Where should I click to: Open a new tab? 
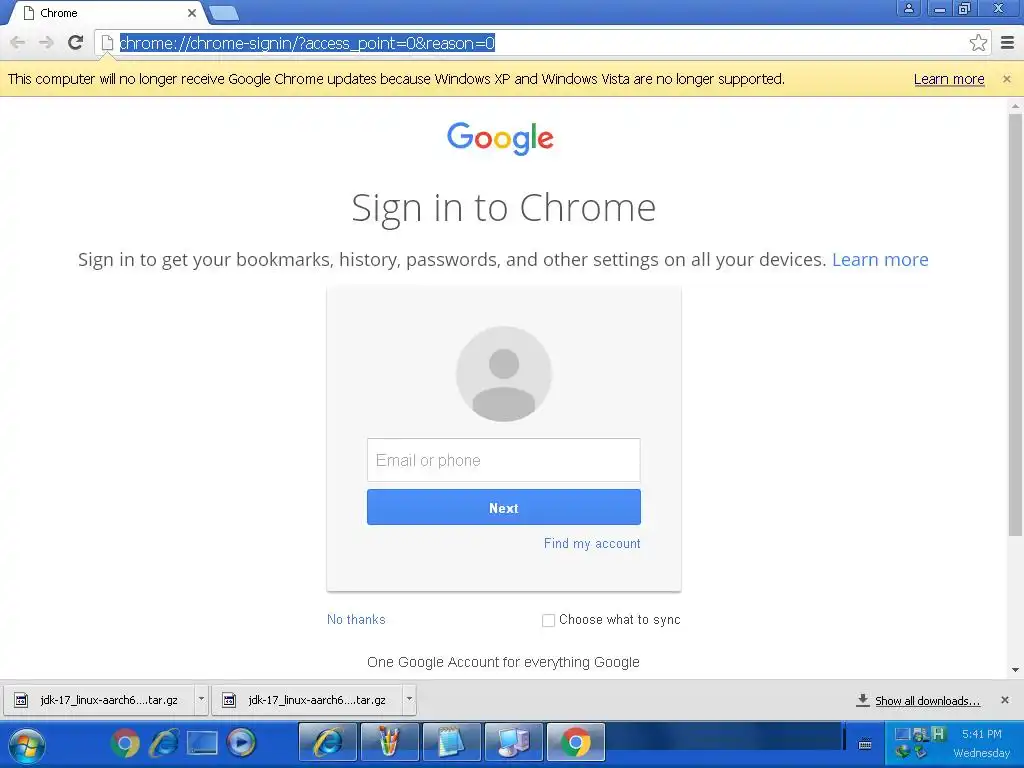[x=224, y=13]
